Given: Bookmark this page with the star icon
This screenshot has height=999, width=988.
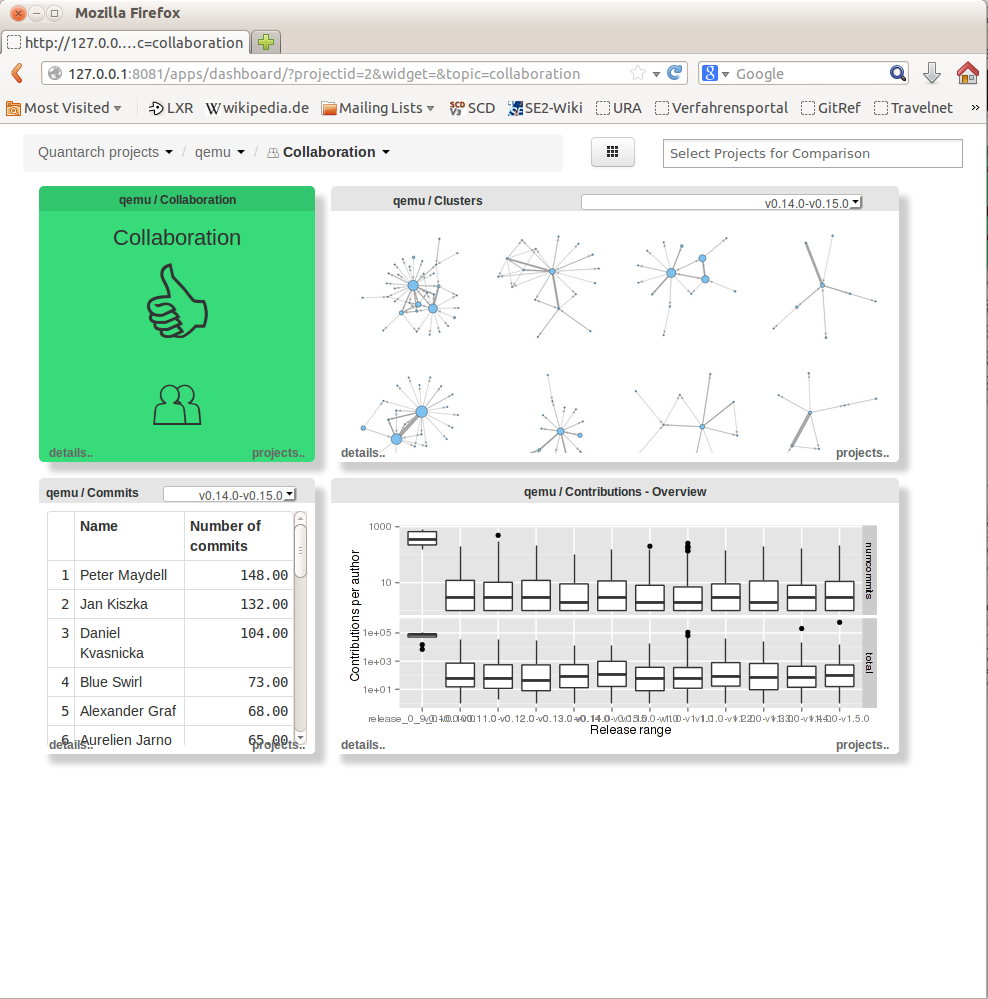Looking at the screenshot, I should tap(637, 73).
